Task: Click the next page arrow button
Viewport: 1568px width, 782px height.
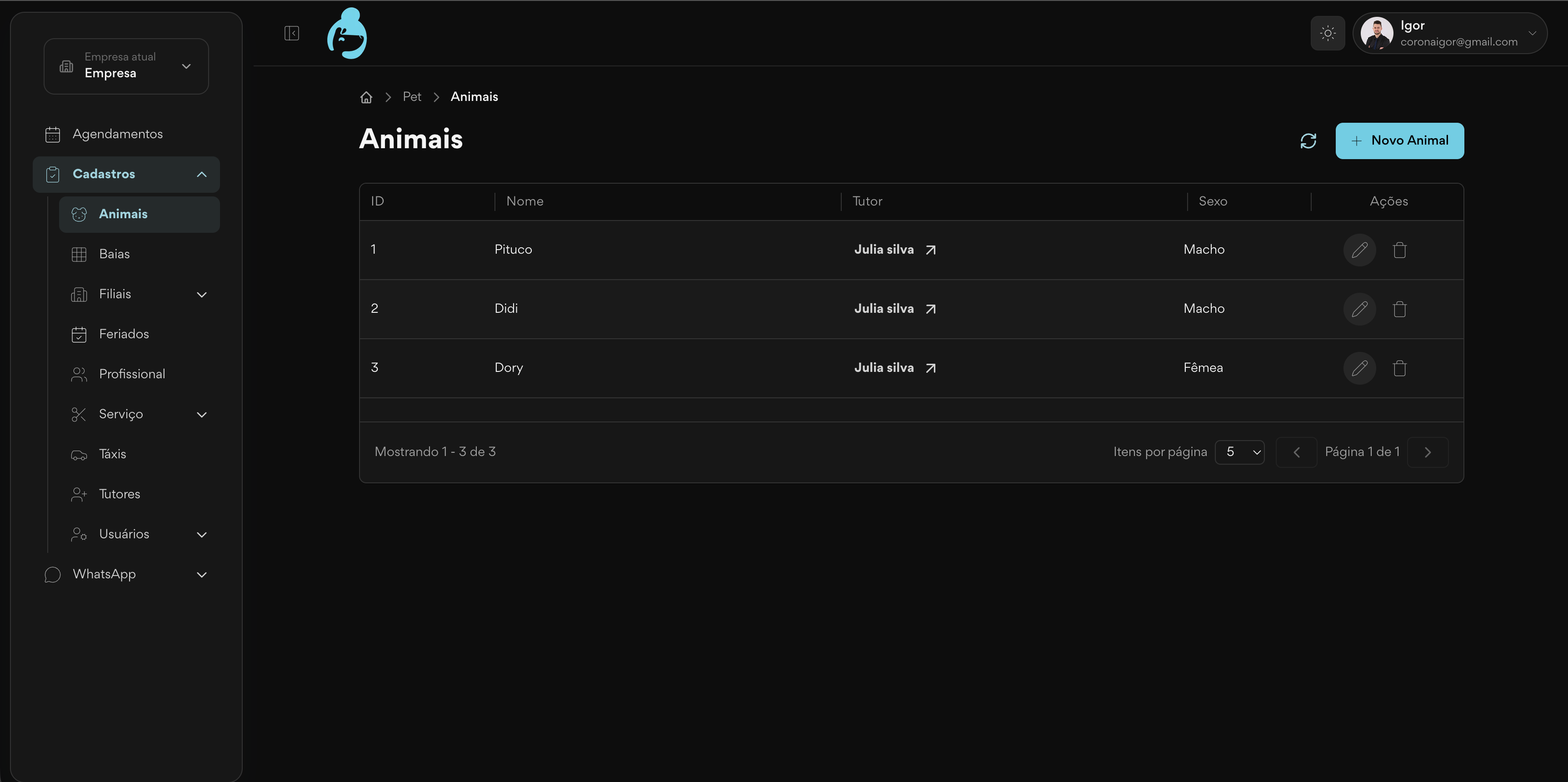Action: 1428,452
